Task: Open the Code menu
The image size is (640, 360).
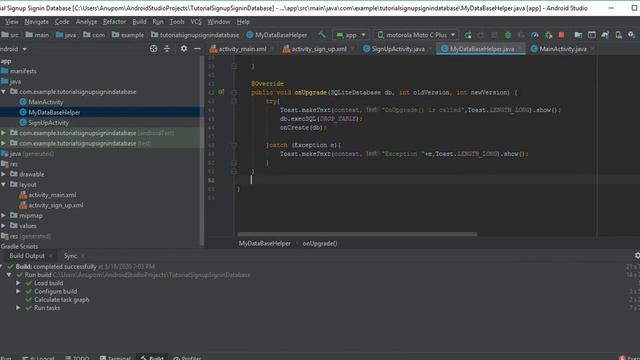Action: (x=62, y=22)
